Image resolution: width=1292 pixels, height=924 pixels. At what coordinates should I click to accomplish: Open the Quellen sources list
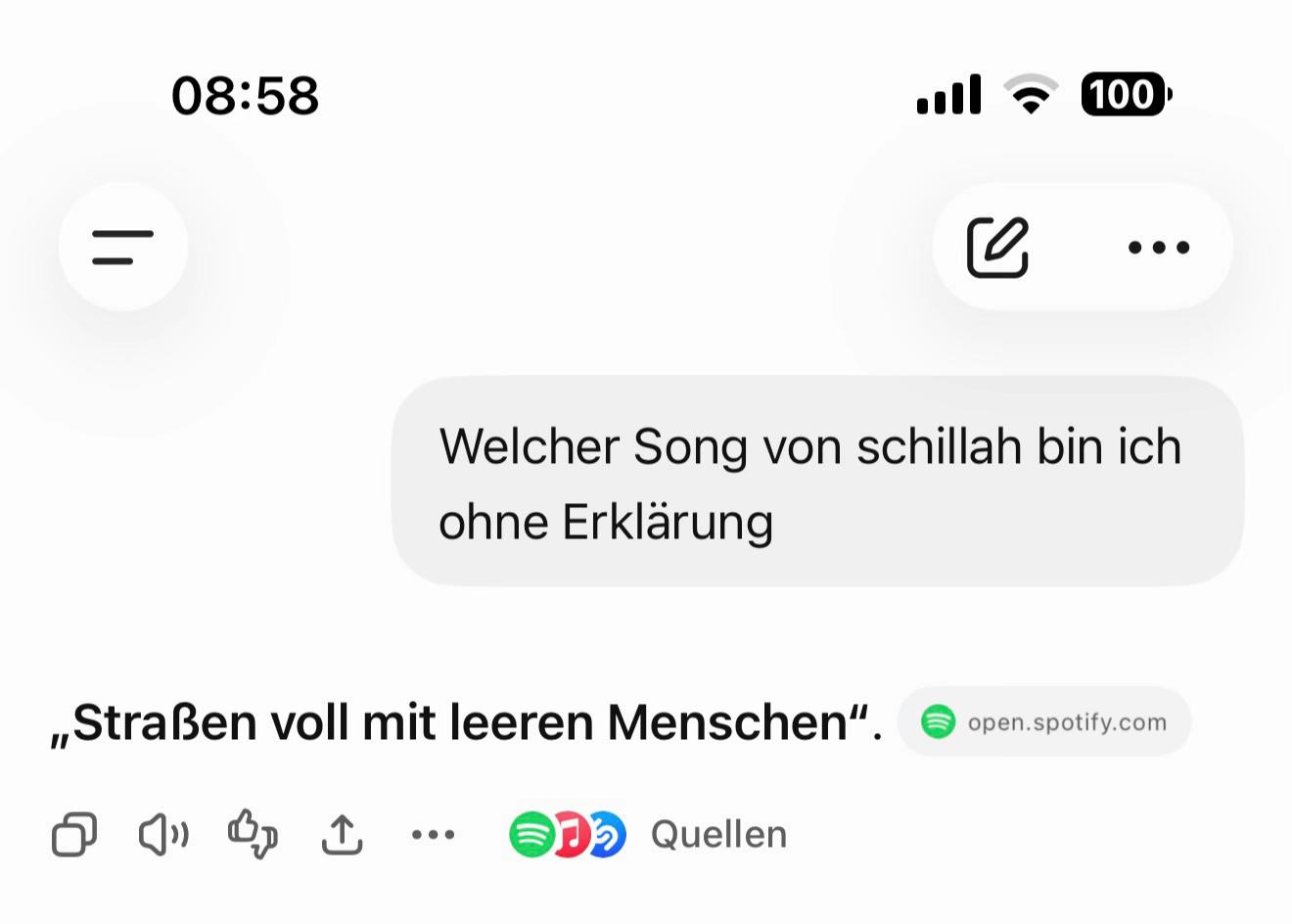tap(718, 835)
